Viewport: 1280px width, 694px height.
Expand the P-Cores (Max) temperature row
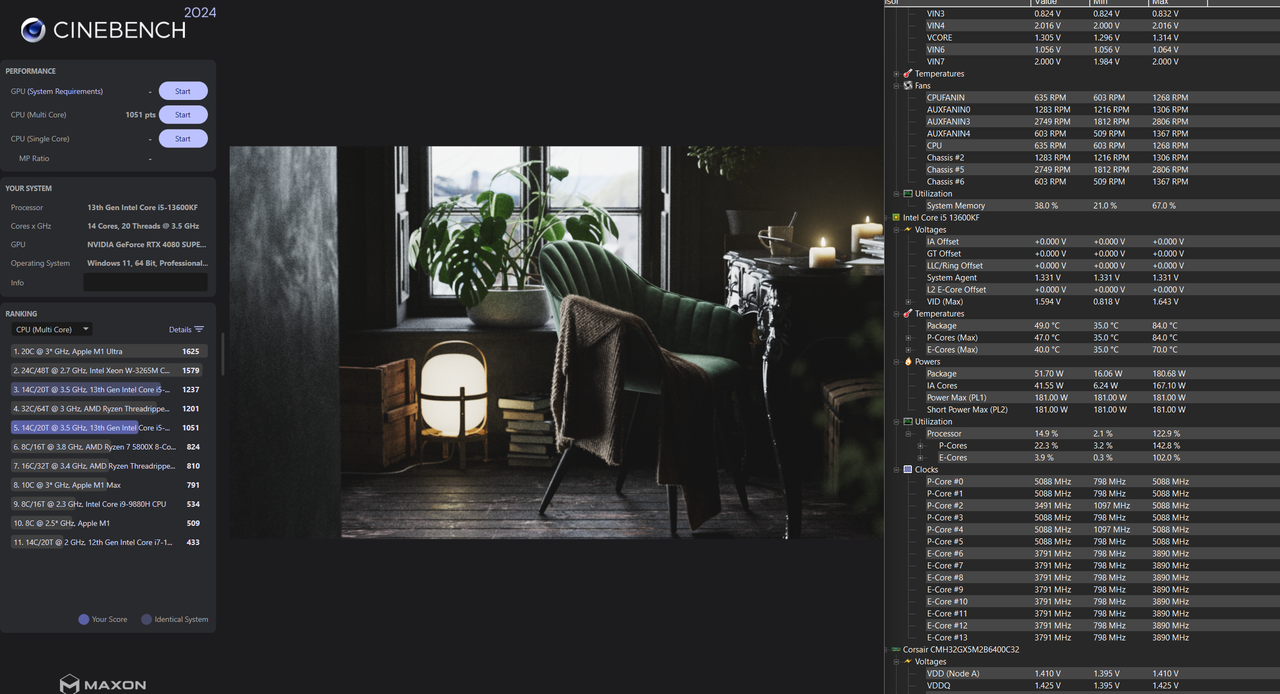point(908,338)
